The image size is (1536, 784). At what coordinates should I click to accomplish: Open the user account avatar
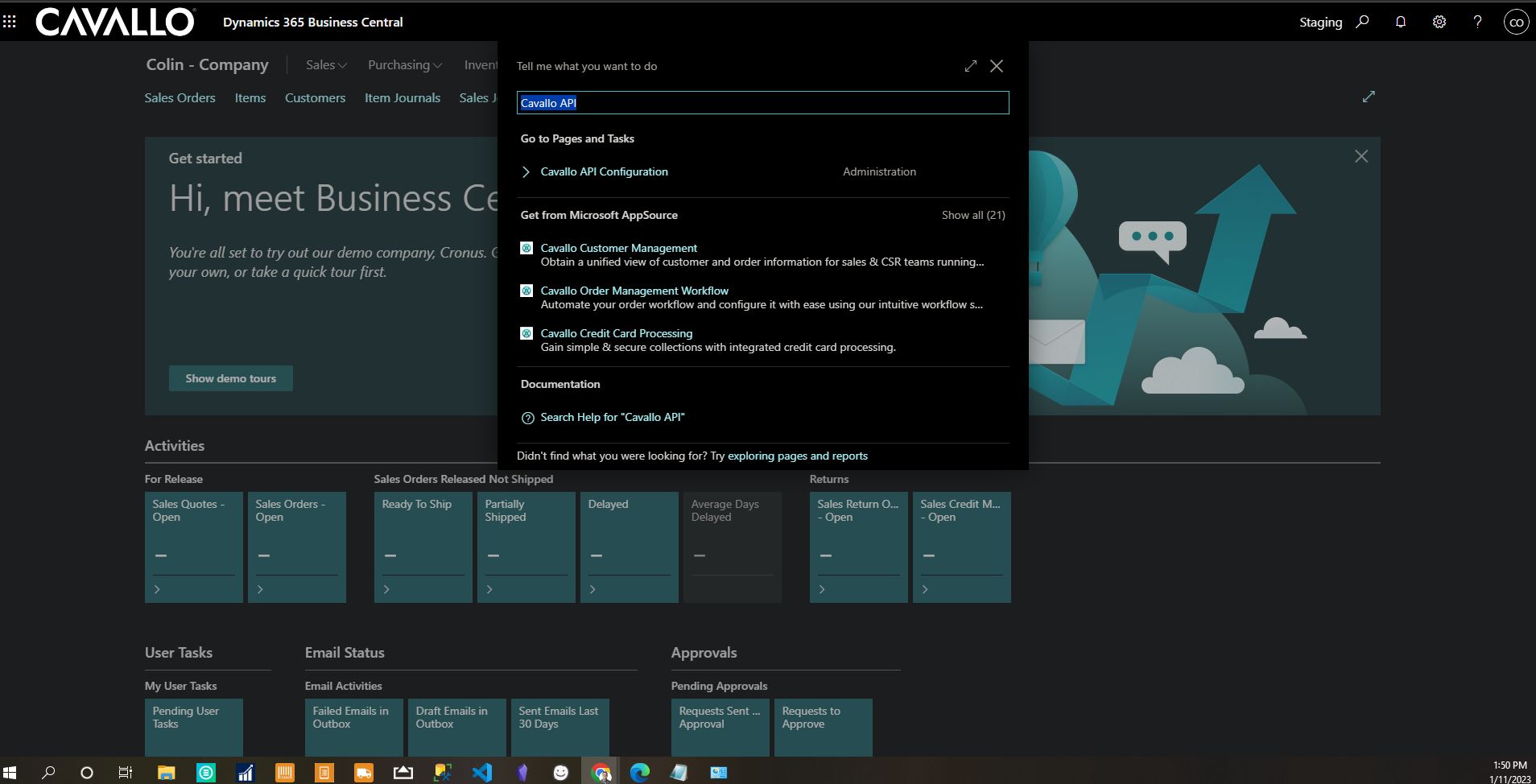[x=1516, y=22]
